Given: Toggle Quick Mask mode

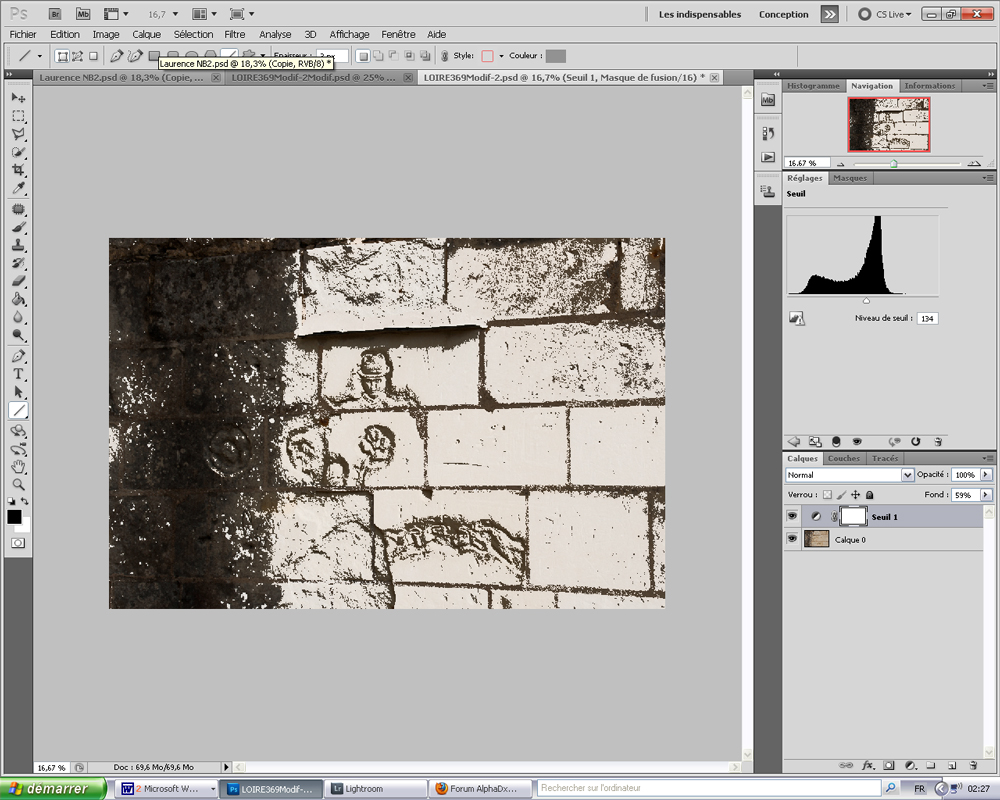Looking at the screenshot, I should [x=18, y=543].
